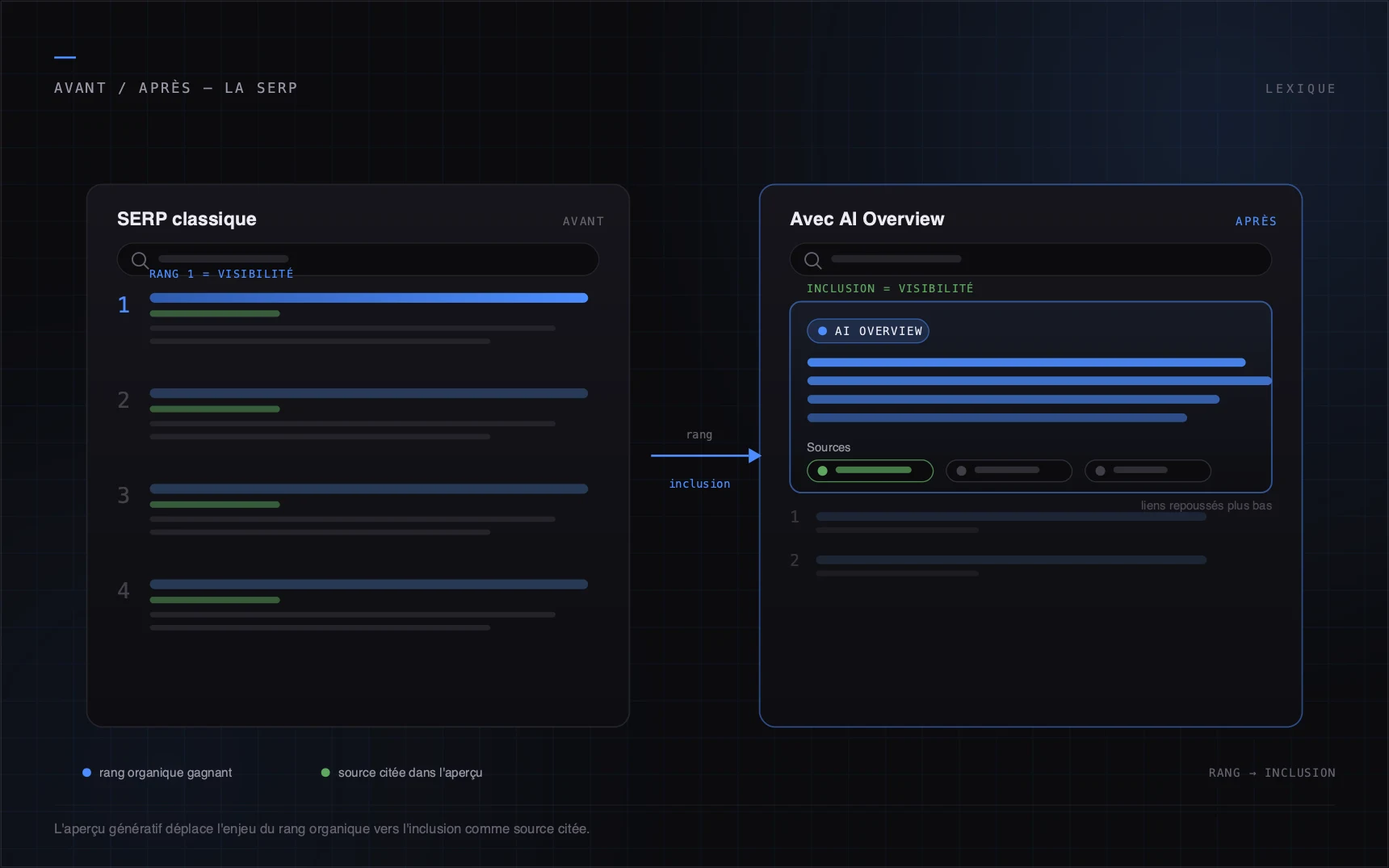This screenshot has height=868, width=1389.
Task: Click the arrow between rang and inclusion
Action: (706, 455)
